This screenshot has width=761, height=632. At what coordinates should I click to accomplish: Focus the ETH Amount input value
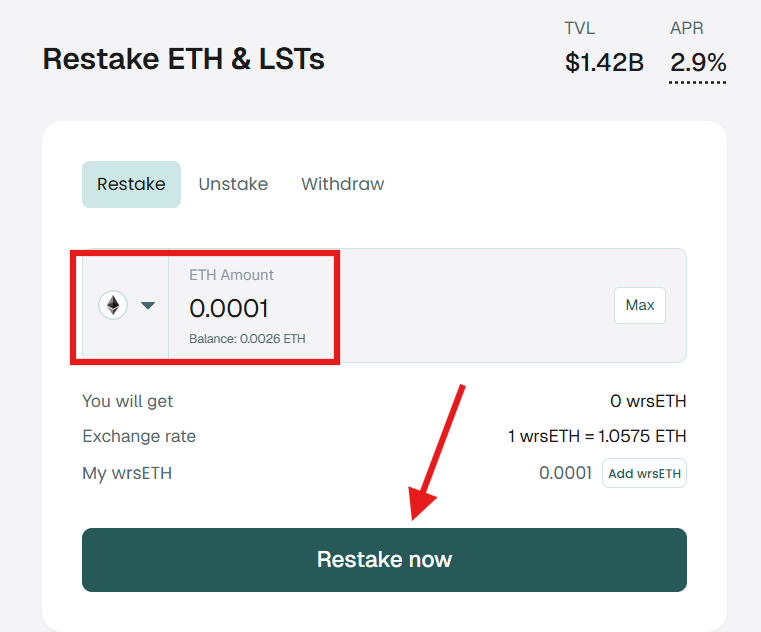pos(229,308)
